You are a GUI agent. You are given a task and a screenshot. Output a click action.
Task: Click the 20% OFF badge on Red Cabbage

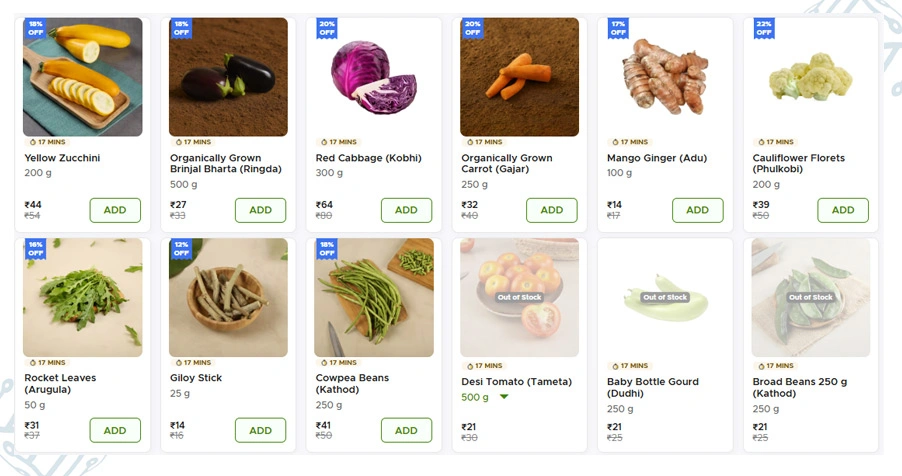tap(326, 28)
